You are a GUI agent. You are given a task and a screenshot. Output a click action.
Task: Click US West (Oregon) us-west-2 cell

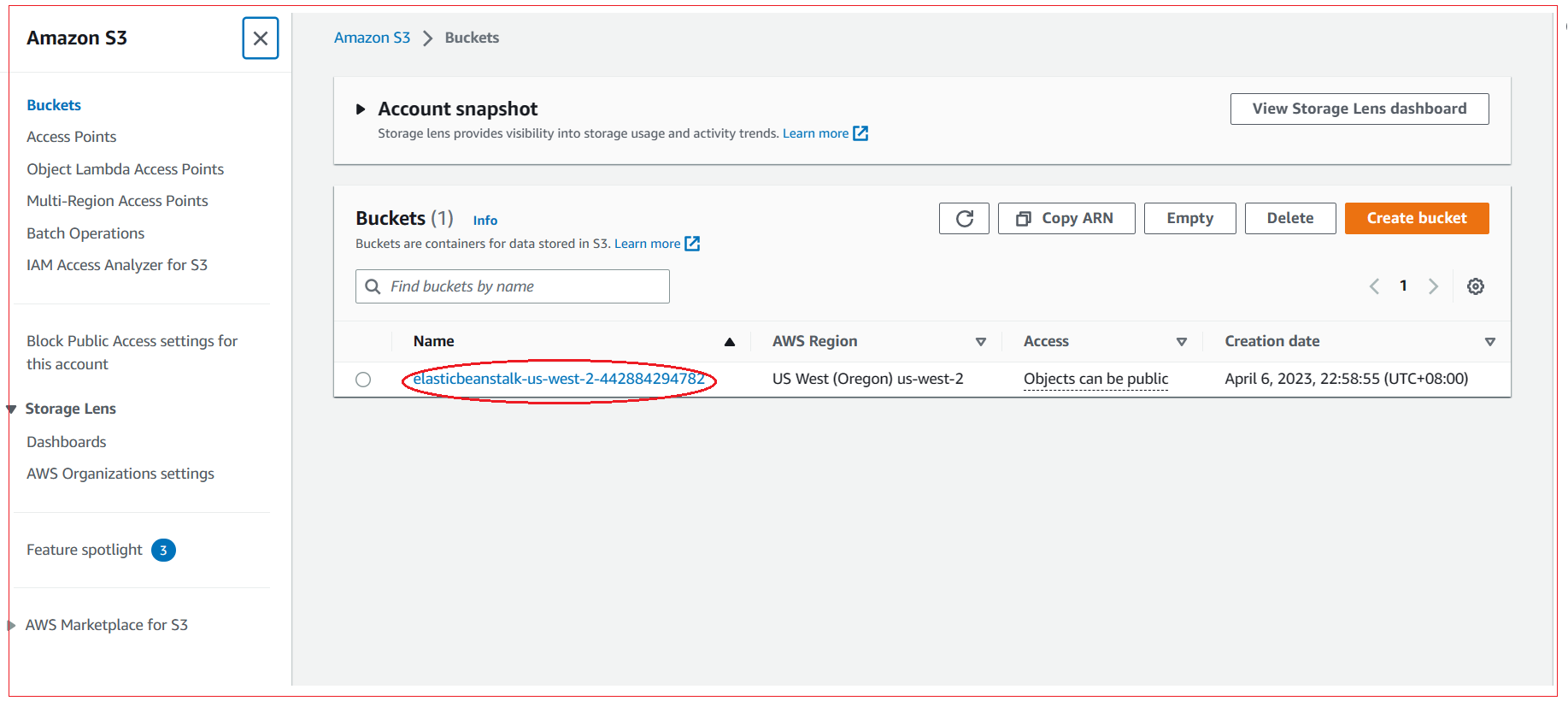pyautogui.click(x=867, y=379)
